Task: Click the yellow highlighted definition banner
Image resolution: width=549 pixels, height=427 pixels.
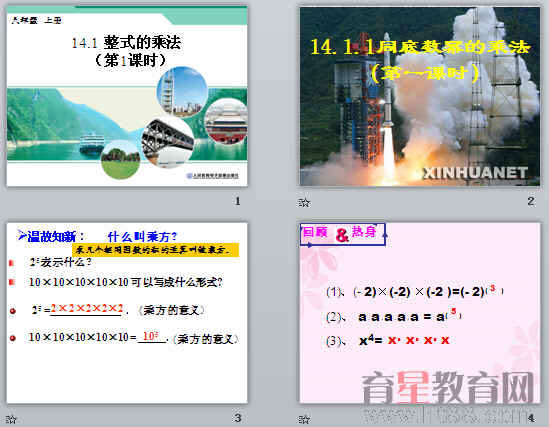Action: click(156, 250)
